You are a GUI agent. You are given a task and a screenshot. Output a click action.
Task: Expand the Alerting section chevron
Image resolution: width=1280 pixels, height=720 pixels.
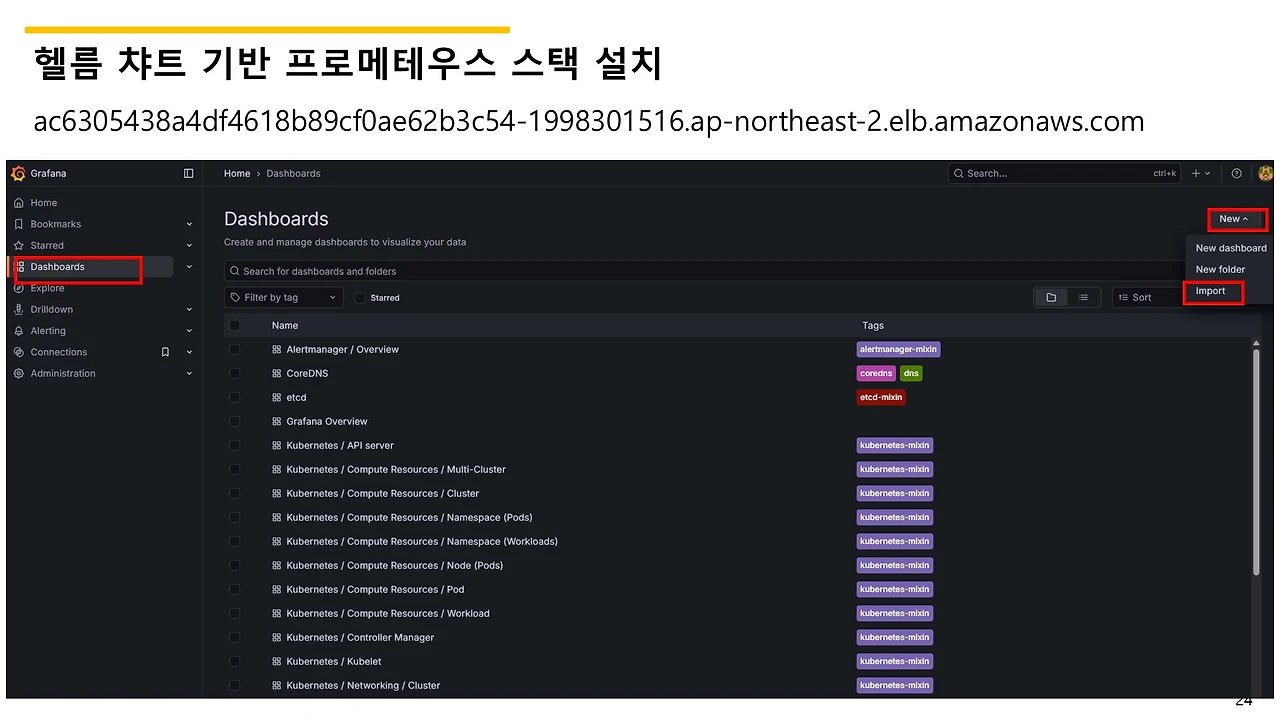pyautogui.click(x=189, y=330)
